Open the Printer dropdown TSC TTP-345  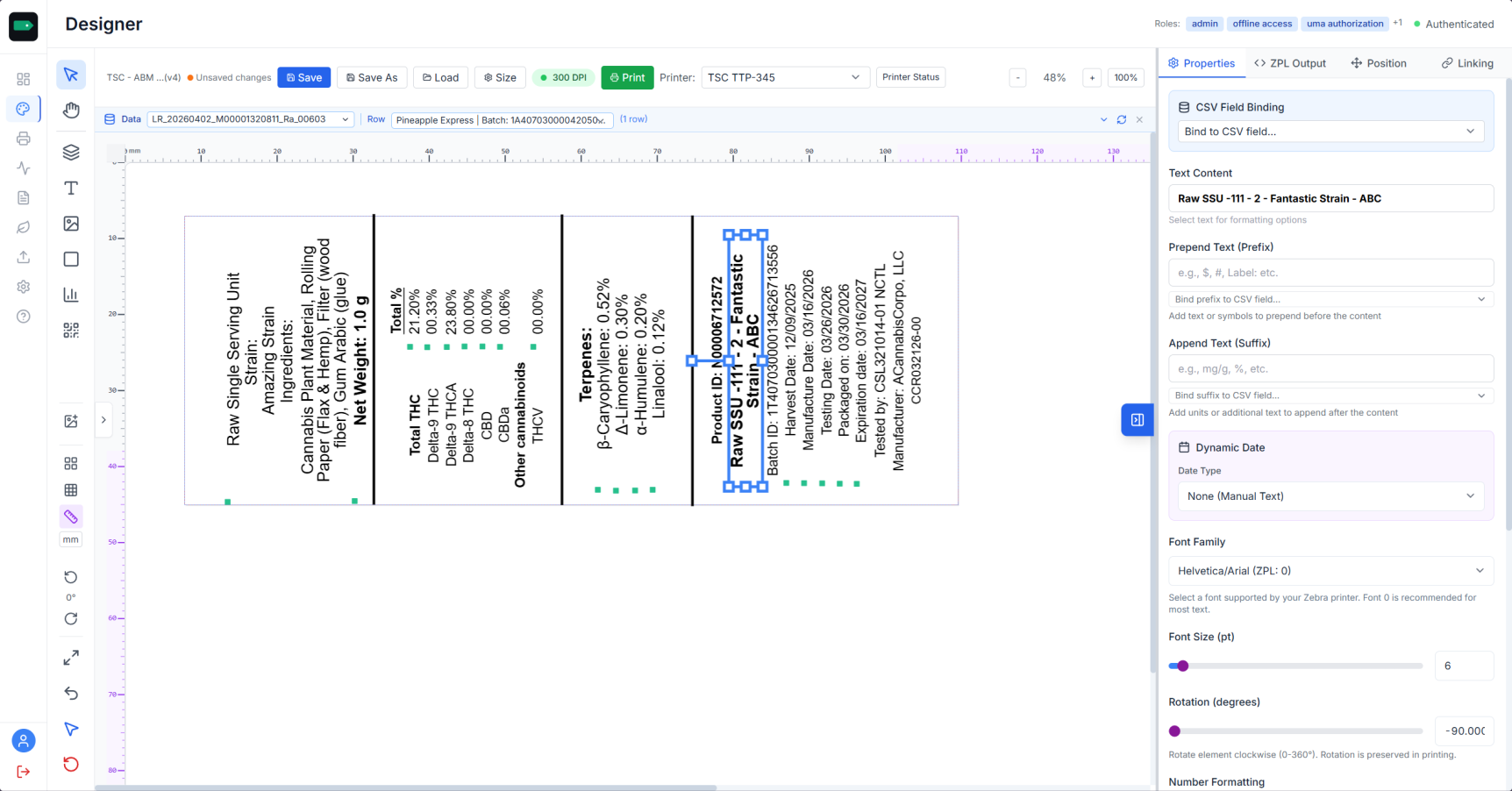pos(783,78)
